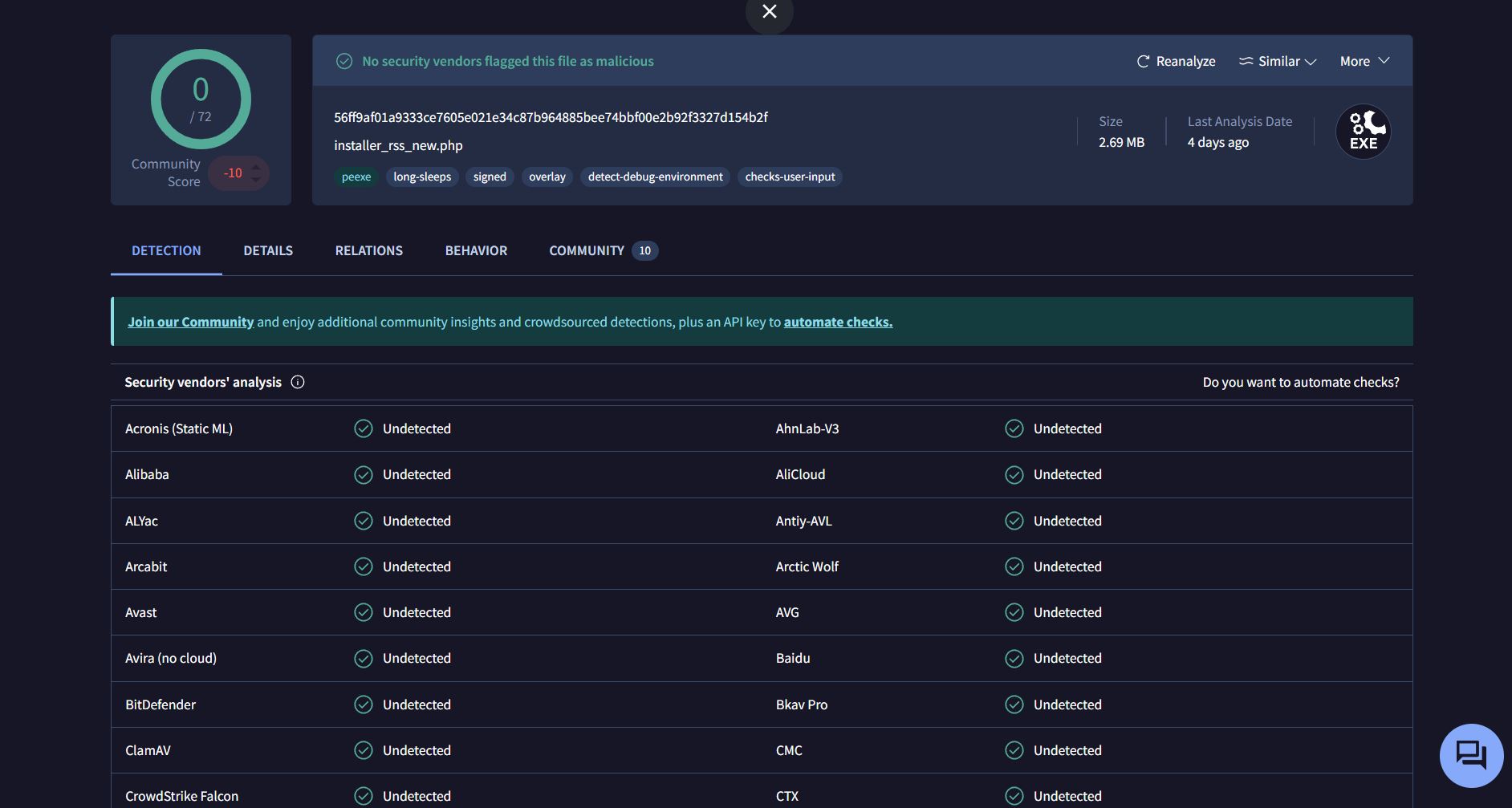
Task: Click the CMC undetected check icon
Action: 1014,750
